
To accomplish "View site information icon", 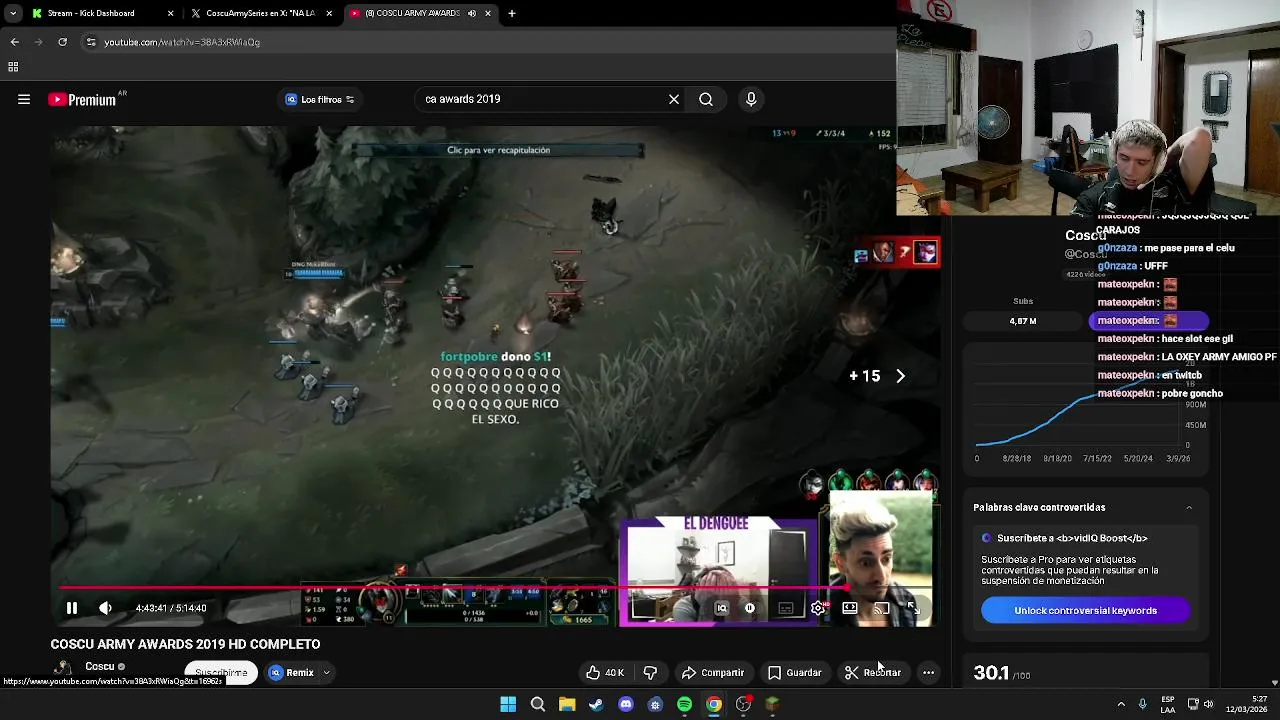I will point(91,42).
